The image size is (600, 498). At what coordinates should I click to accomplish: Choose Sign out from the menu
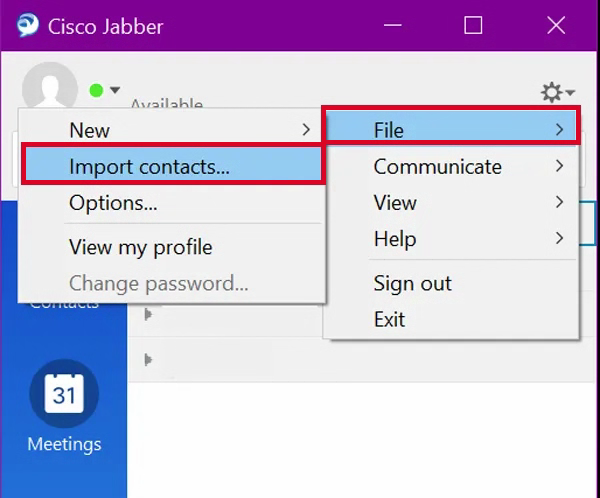(451, 283)
